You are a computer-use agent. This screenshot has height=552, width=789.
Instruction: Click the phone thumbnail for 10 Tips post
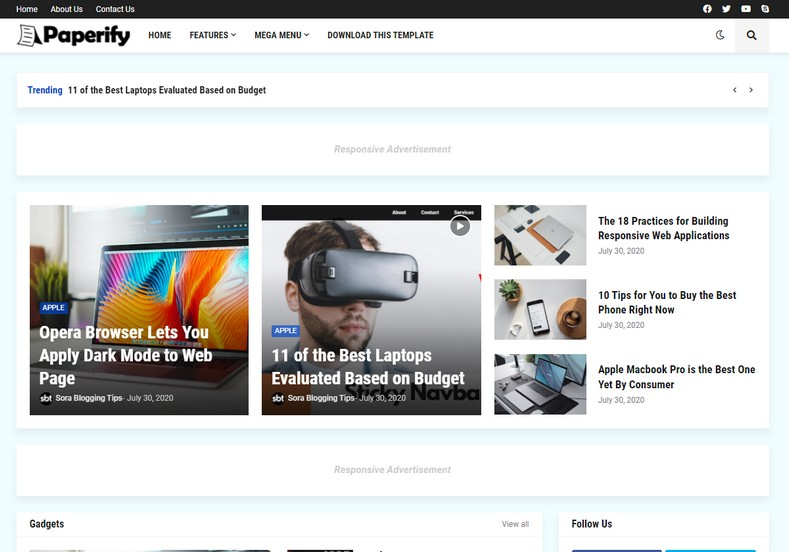click(540, 309)
